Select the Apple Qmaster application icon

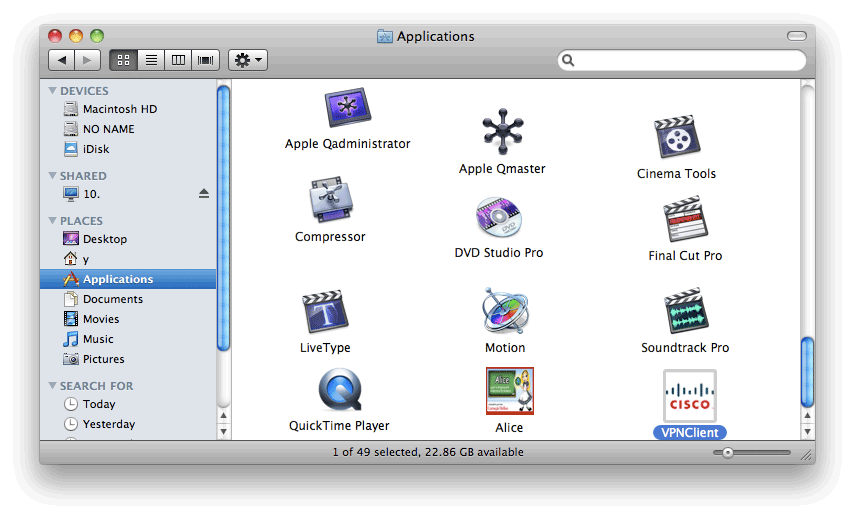click(502, 131)
